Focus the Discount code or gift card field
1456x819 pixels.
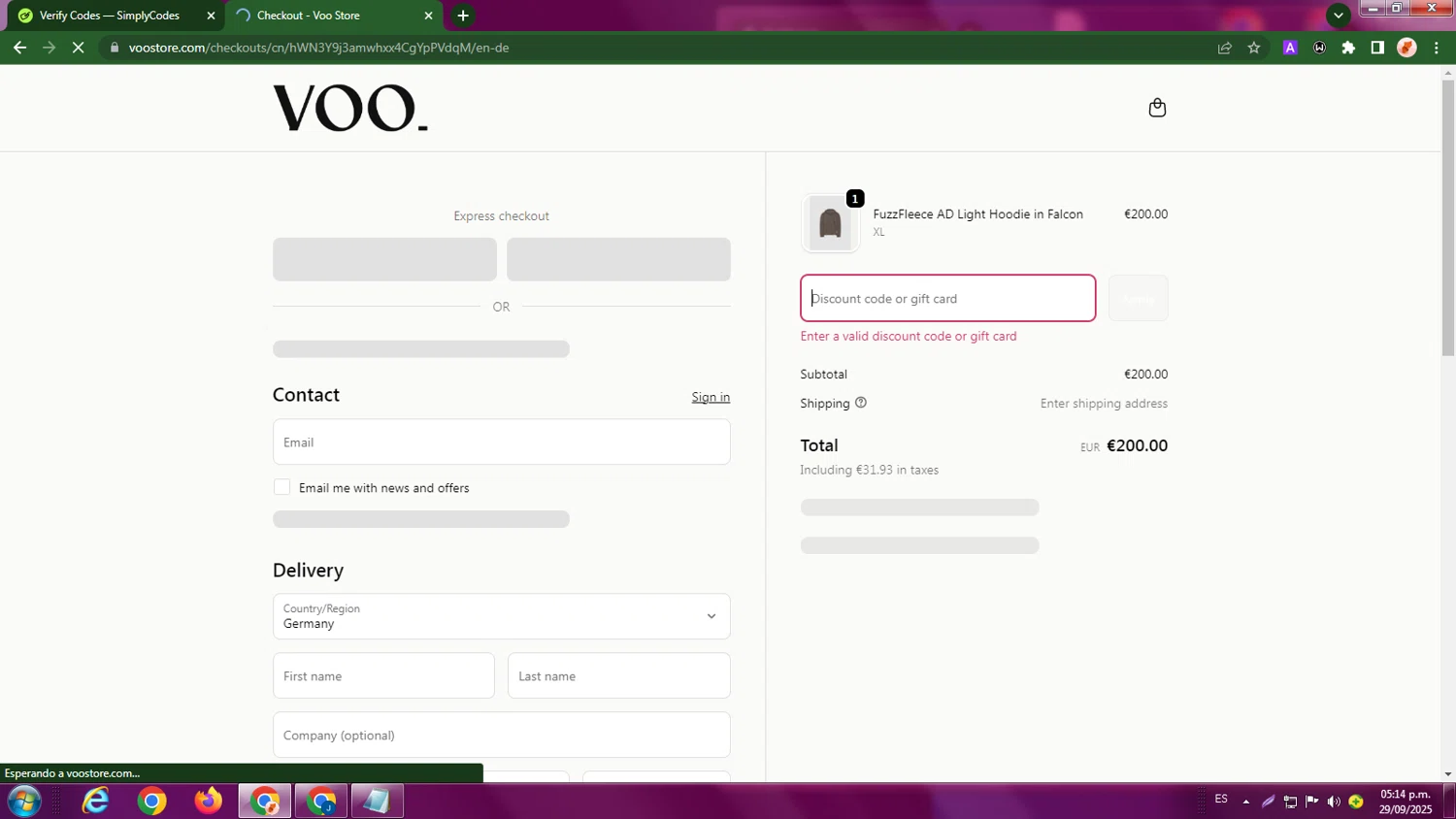pyautogui.click(x=947, y=298)
